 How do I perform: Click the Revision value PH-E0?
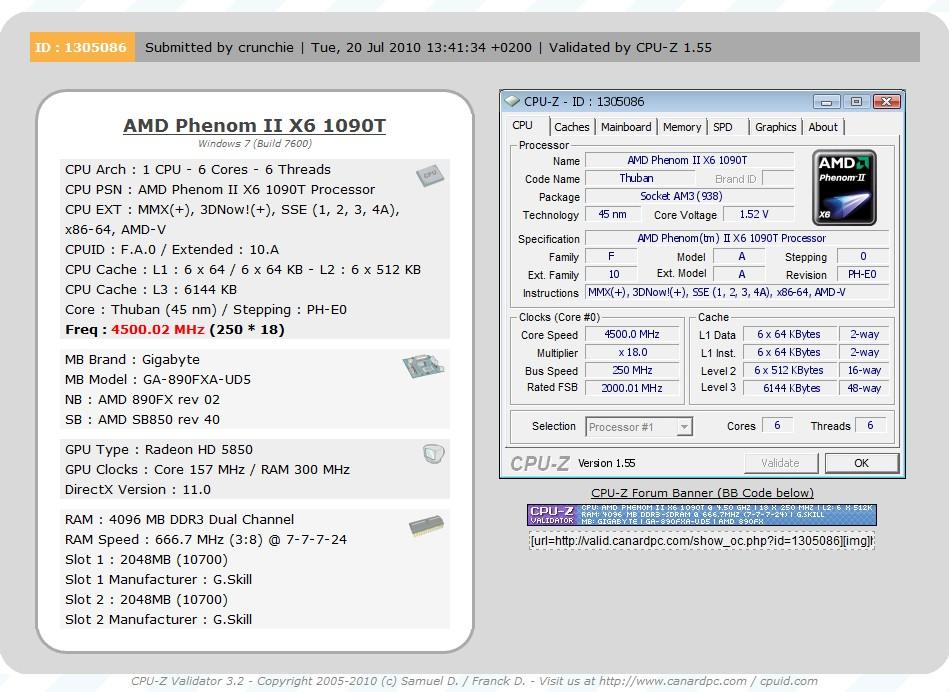click(x=862, y=274)
